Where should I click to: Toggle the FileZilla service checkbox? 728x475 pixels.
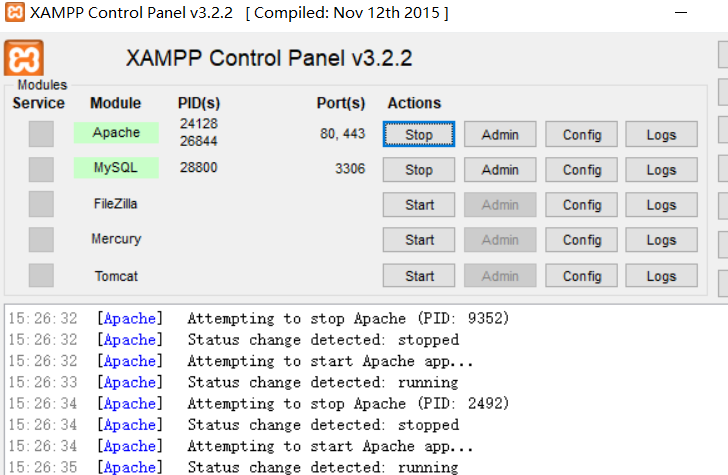point(41,204)
